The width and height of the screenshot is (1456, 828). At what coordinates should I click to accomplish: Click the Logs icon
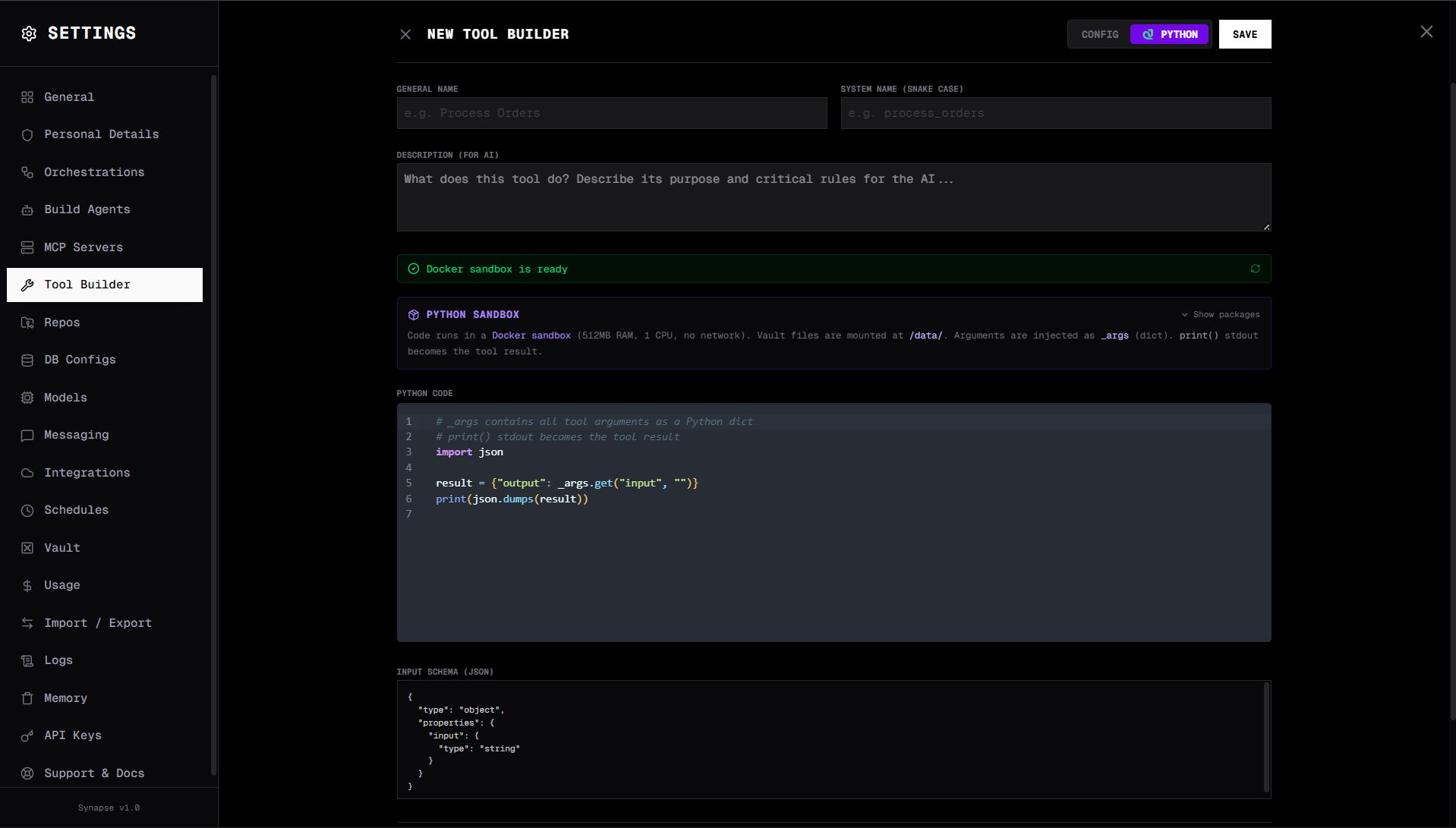(27, 660)
